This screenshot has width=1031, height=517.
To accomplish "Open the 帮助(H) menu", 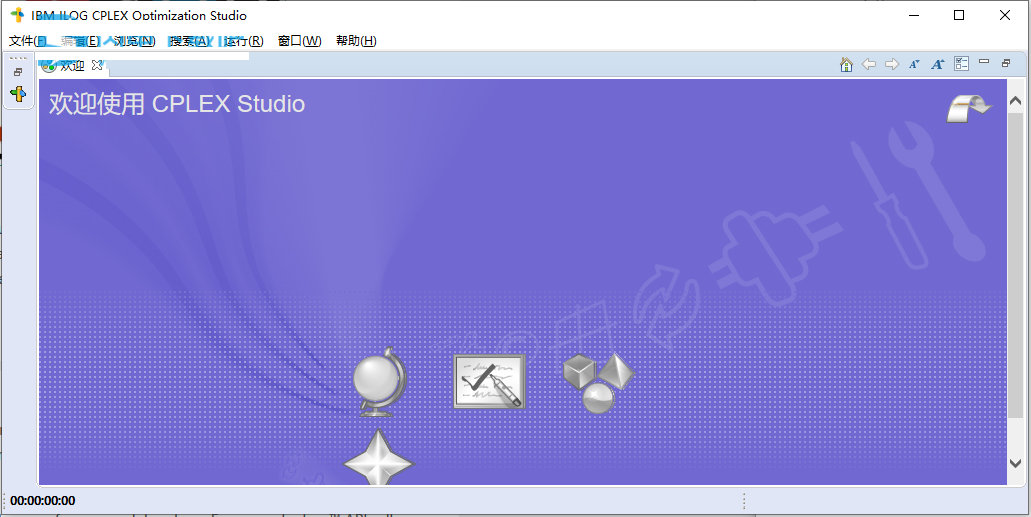I will pyautogui.click(x=356, y=41).
